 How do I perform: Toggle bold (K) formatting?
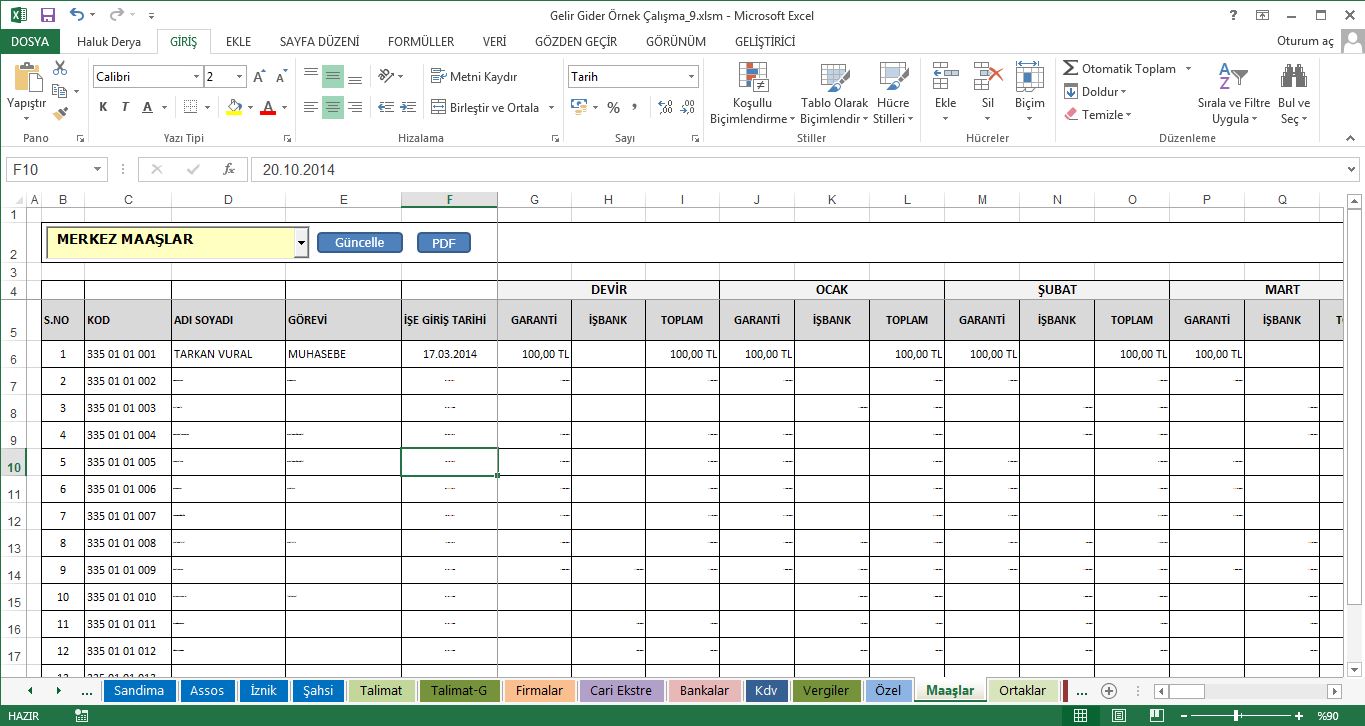103,107
